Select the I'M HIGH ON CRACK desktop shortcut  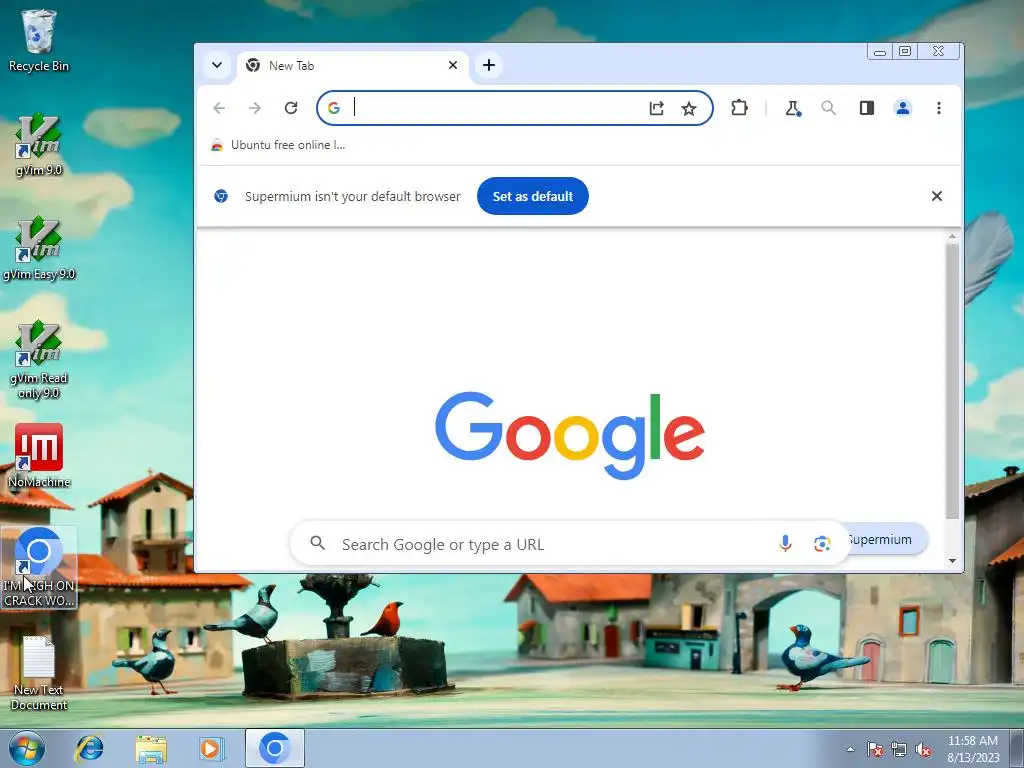click(39, 568)
